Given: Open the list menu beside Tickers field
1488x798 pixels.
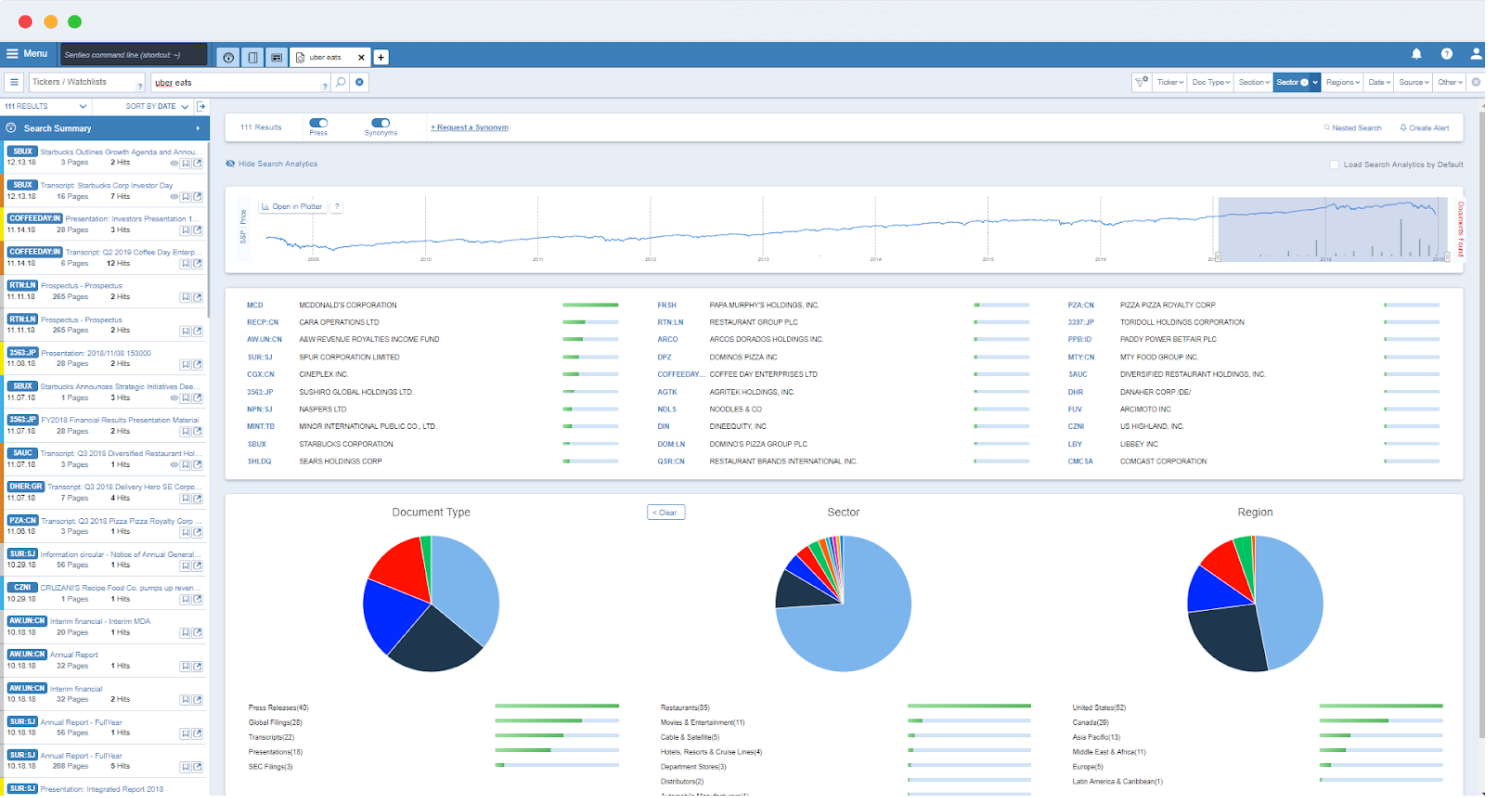Looking at the screenshot, I should tap(15, 82).
